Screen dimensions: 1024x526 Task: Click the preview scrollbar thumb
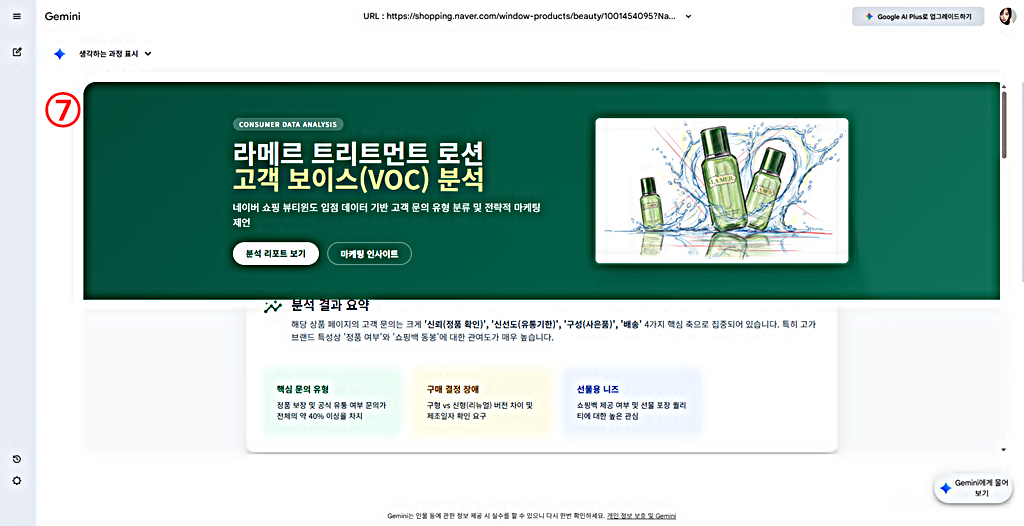(x=1004, y=124)
